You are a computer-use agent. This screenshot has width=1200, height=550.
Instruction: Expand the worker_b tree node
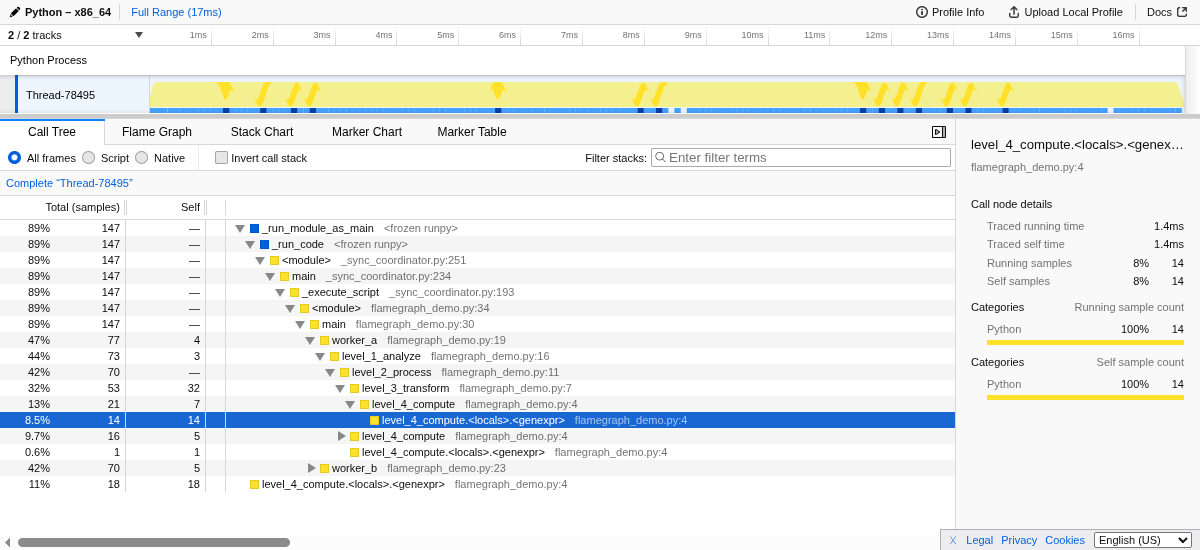click(311, 468)
